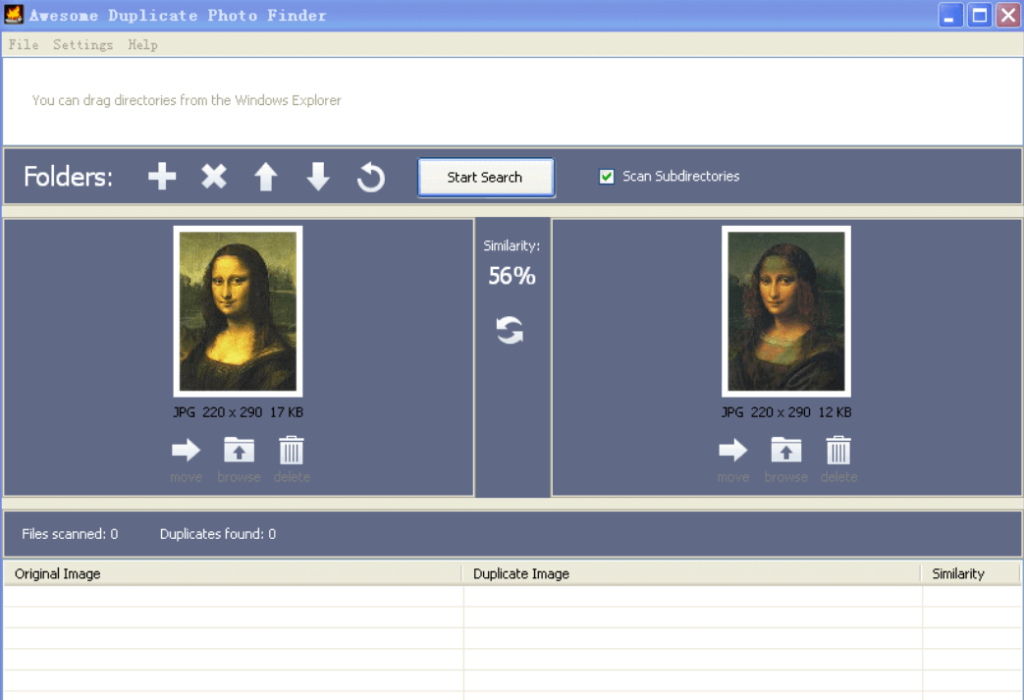Viewport: 1024px width, 700px height.
Task: Click the Duplicates found: 0 status
Action: coord(217,534)
